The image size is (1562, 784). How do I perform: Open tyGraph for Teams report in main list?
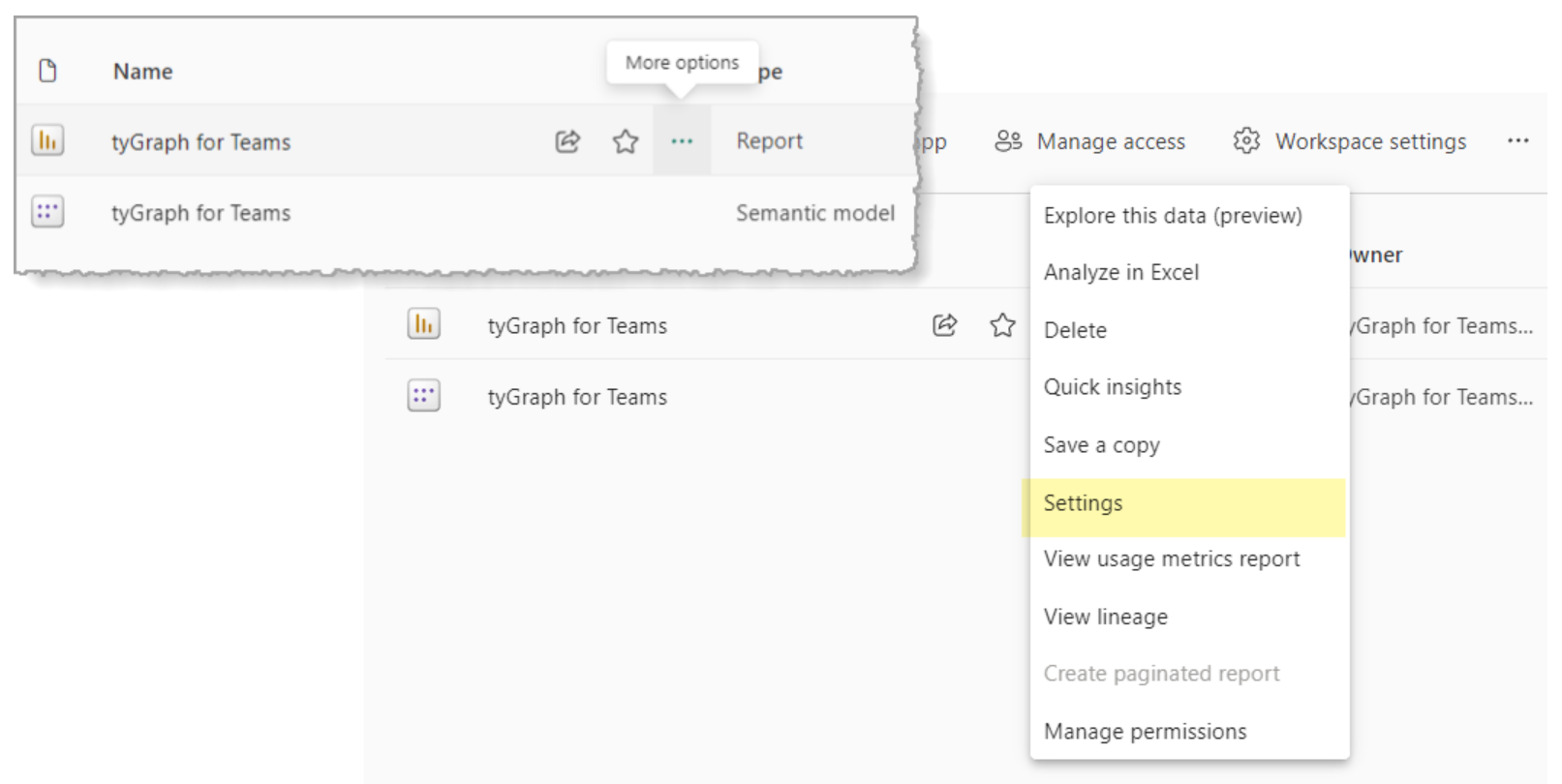click(x=577, y=326)
